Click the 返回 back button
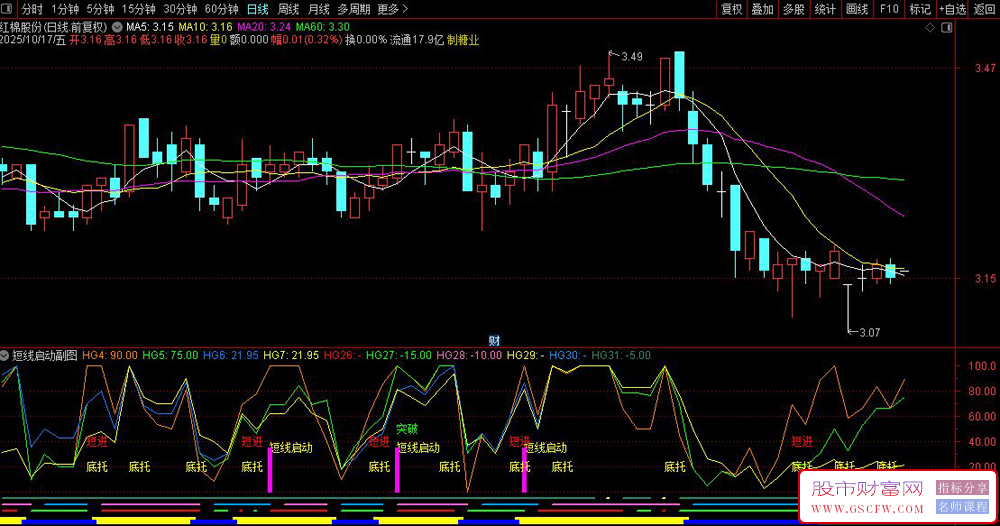Viewport: 1000px width, 526px height. pyautogui.click(x=984, y=9)
